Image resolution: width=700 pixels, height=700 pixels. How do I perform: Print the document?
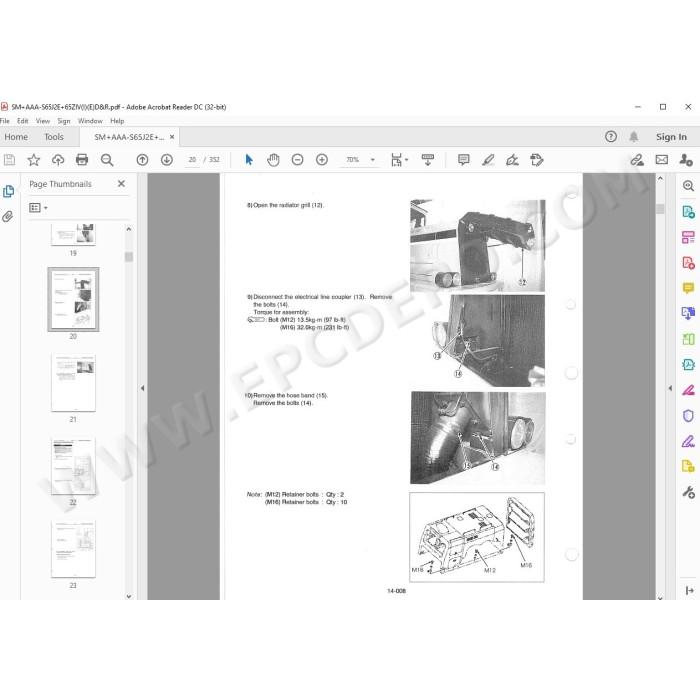[82, 160]
